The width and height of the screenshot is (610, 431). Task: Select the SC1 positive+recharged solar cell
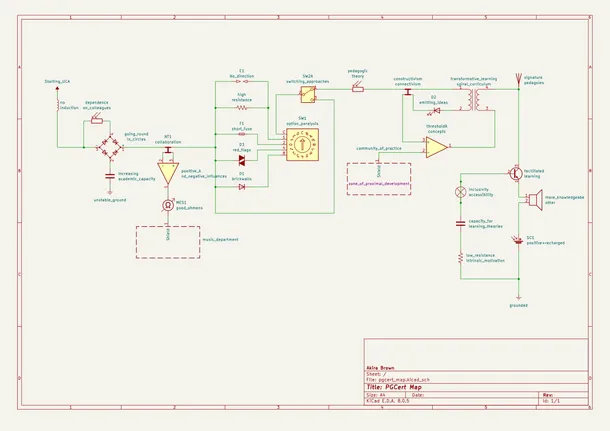(519, 238)
